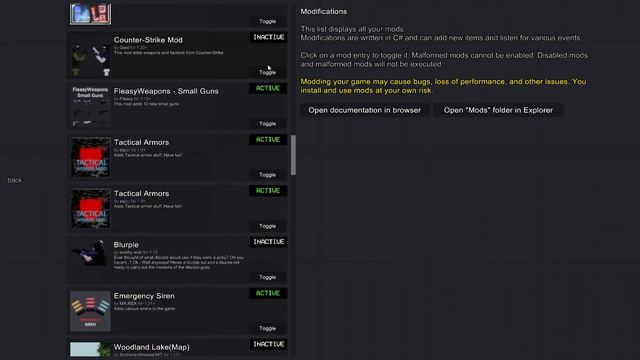Click the "Modifications" heading
The width and height of the screenshot is (640, 360).
pyautogui.click(x=324, y=11)
